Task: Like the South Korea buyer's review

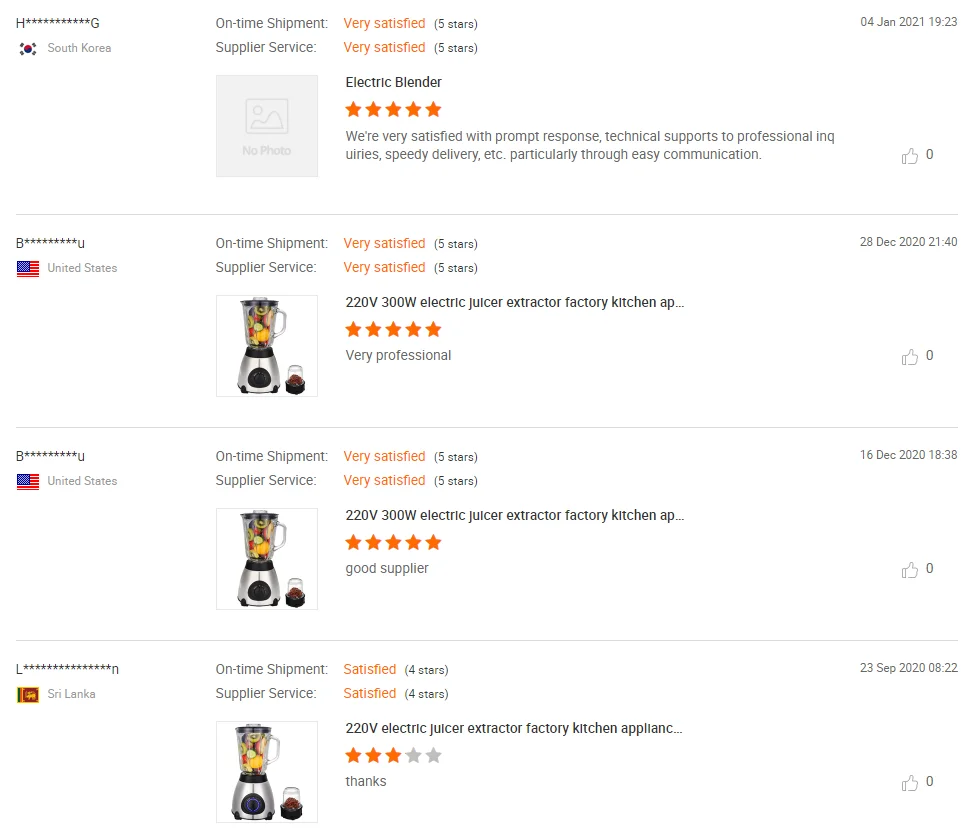Action: point(910,156)
